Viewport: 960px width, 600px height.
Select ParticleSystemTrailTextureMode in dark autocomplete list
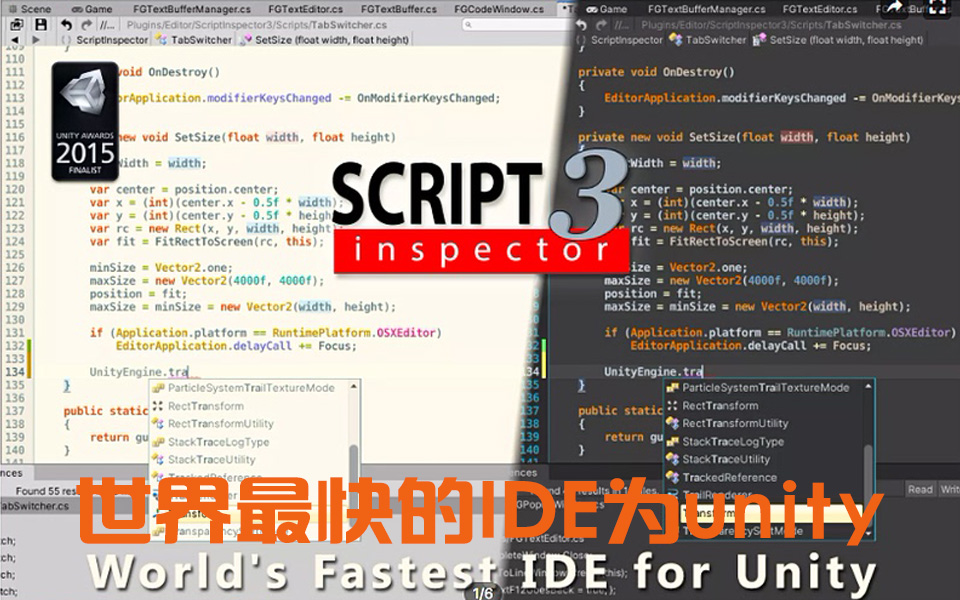[764, 388]
